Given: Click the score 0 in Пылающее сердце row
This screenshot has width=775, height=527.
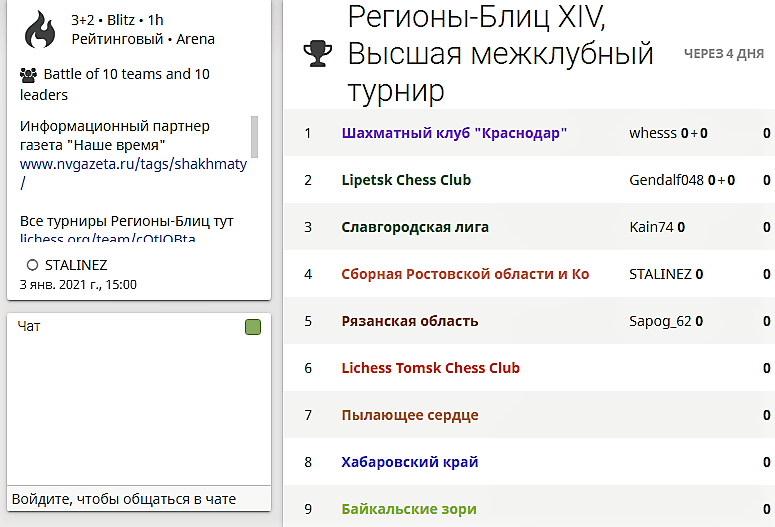Looking at the screenshot, I should (767, 415).
